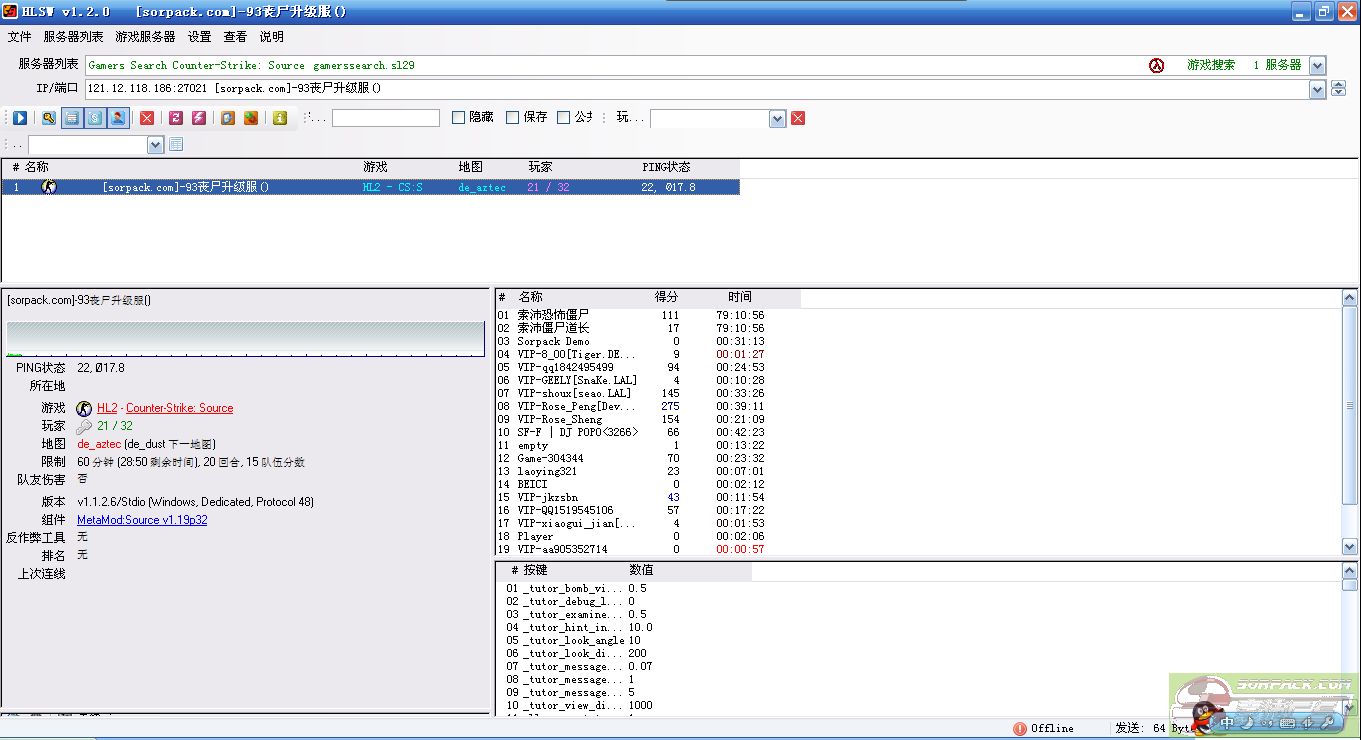Click the red X beside the 玩... dropdown
The image size is (1361, 740).
pyautogui.click(x=798, y=118)
